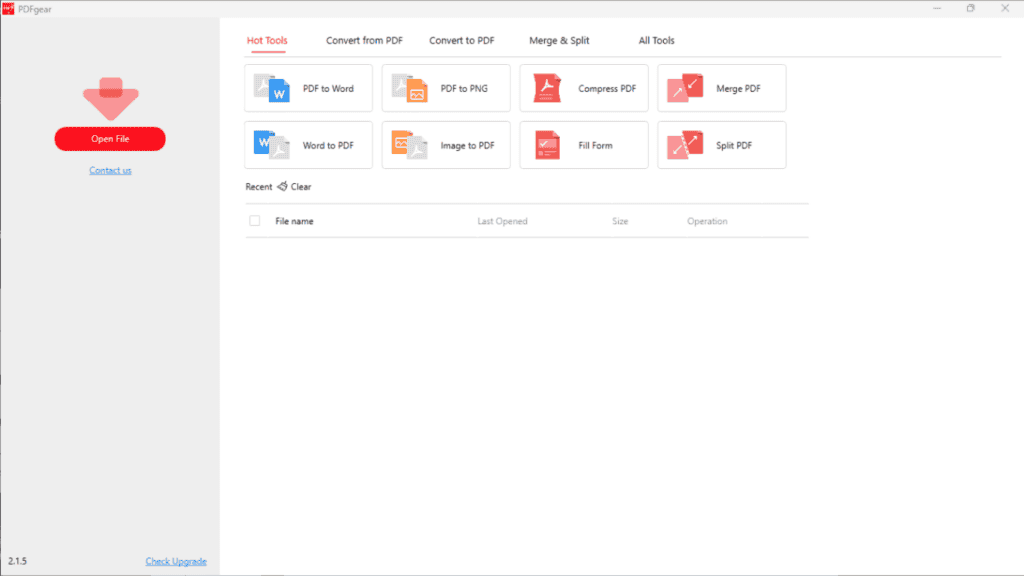Switch to the Hot Tools tab

coord(267,41)
